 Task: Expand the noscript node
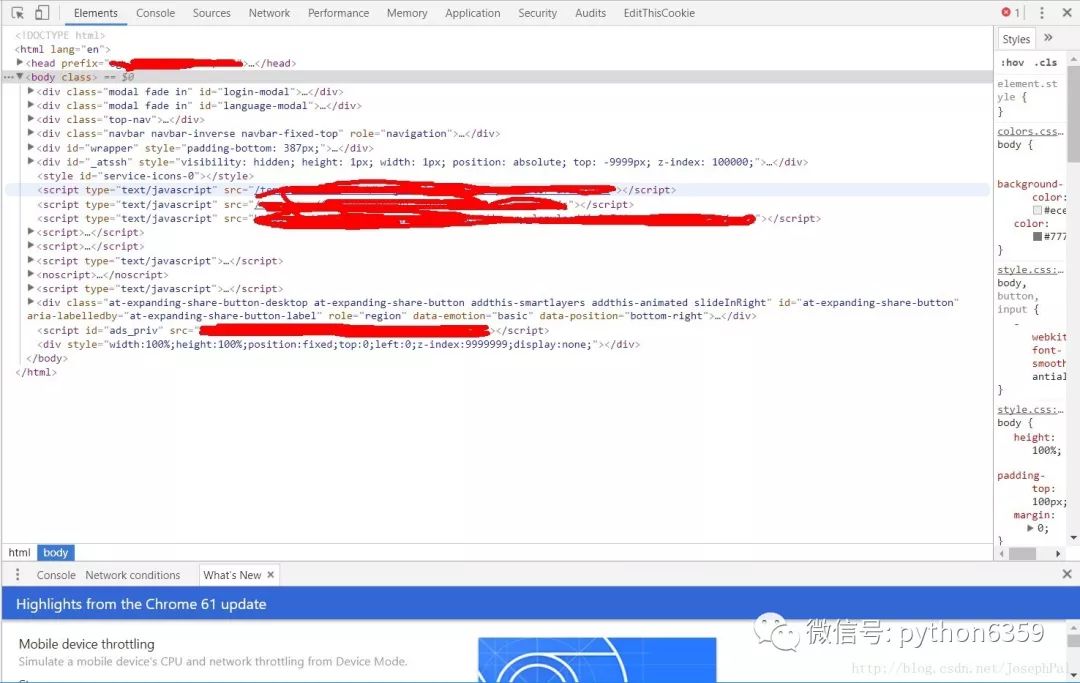[30, 274]
